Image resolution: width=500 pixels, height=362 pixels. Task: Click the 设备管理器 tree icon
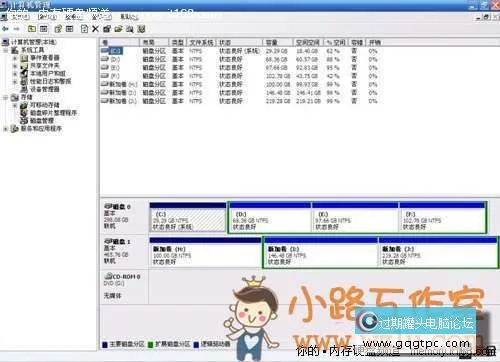24,89
